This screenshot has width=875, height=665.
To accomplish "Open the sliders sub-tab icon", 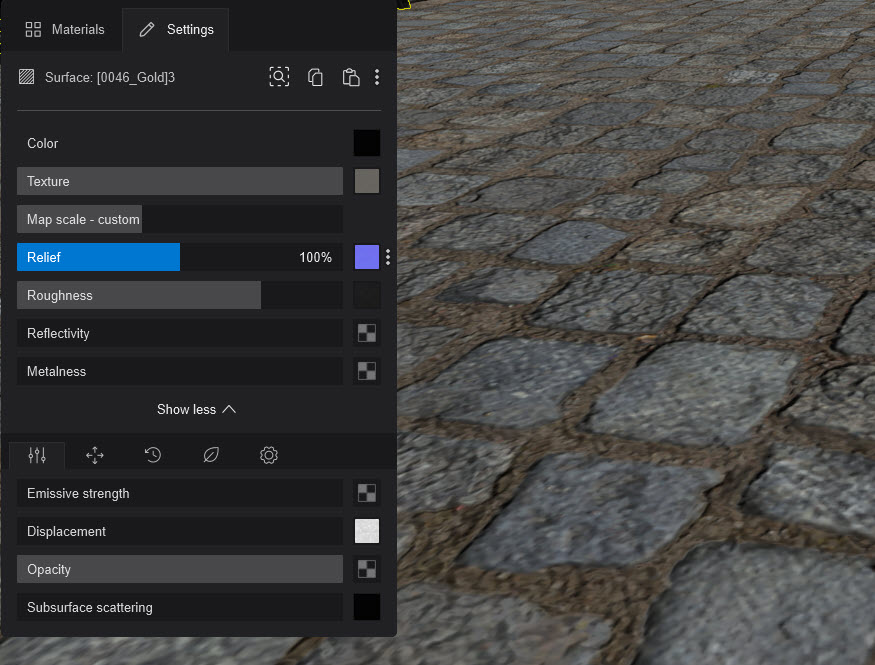I will point(37,456).
